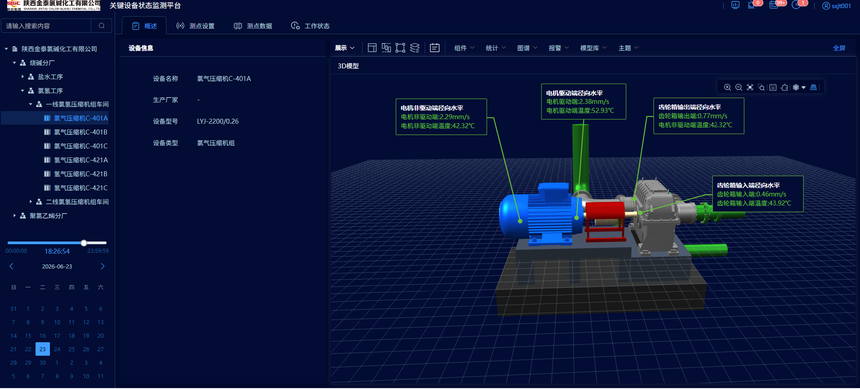Switch to the 工作状态 tab
Screen dimensions: 860x389
pos(310,26)
